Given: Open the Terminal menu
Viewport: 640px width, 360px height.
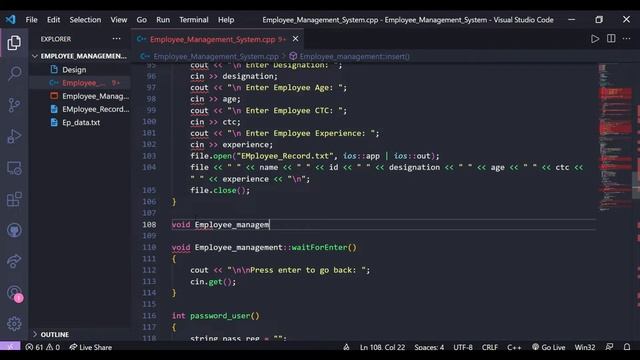Looking at the screenshot, I should pyautogui.click(x=194, y=20).
